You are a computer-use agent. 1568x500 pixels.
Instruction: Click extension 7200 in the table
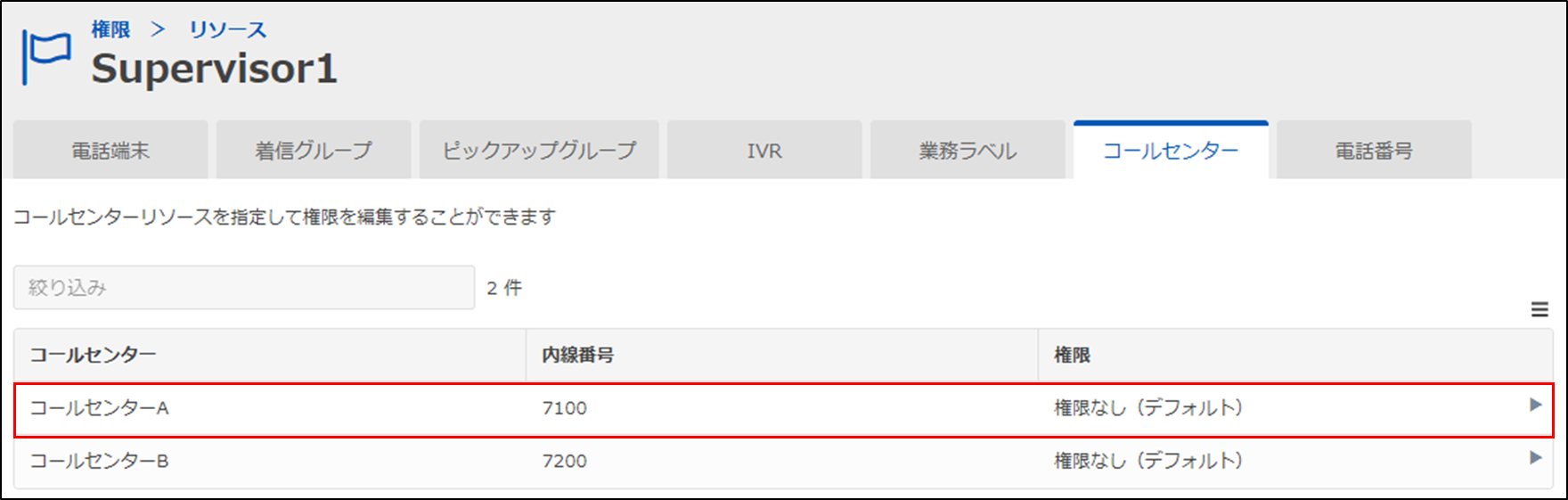pos(565,461)
